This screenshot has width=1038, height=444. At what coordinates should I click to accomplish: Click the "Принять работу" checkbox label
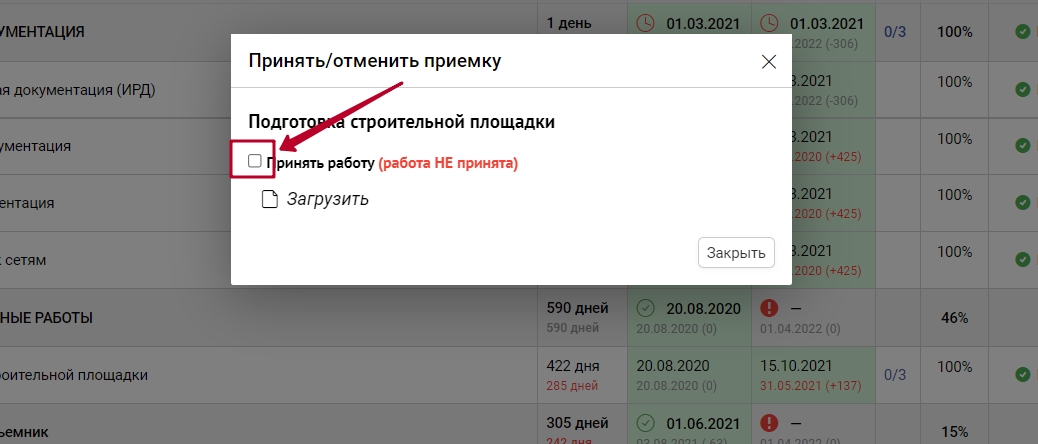pos(320,162)
